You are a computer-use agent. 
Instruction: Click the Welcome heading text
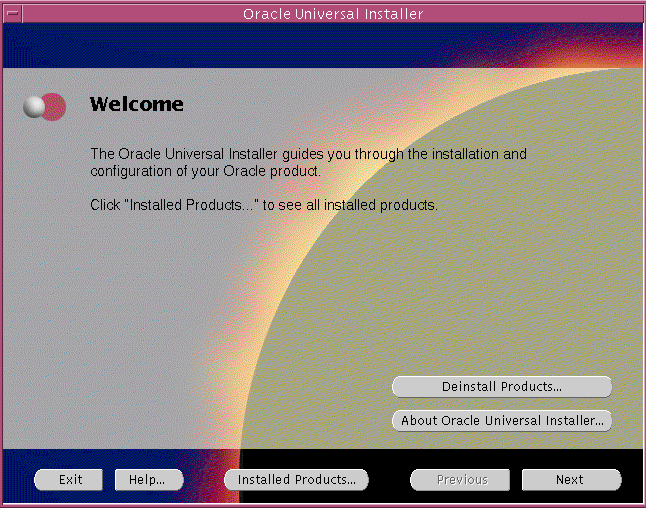point(136,104)
